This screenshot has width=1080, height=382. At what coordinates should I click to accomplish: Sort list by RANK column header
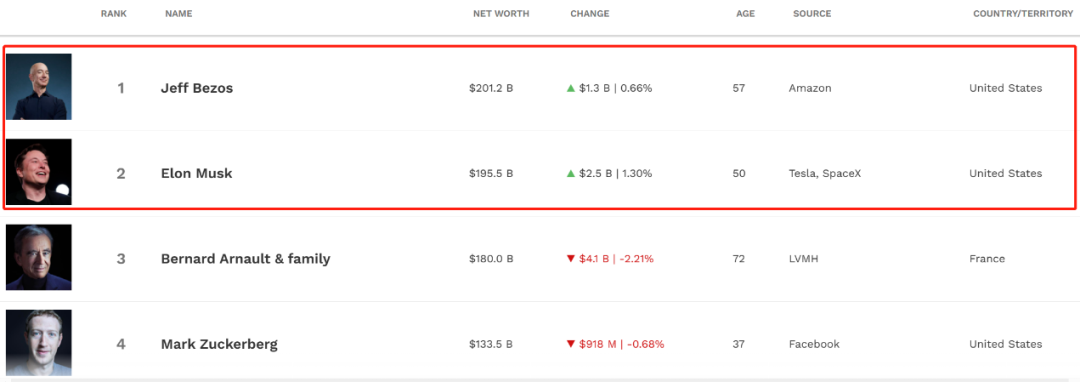point(114,14)
